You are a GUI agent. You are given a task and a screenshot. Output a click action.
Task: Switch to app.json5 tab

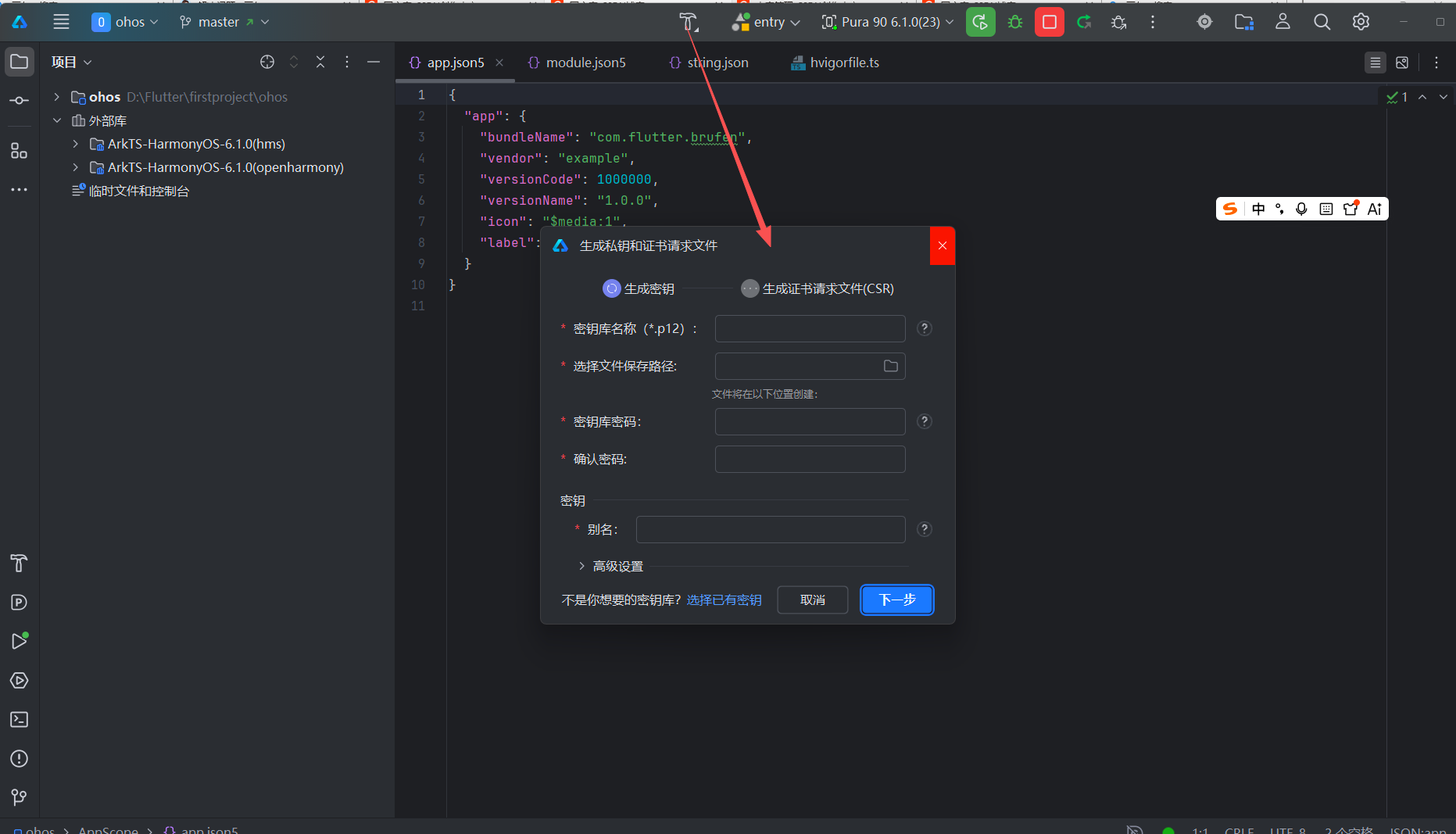click(455, 63)
